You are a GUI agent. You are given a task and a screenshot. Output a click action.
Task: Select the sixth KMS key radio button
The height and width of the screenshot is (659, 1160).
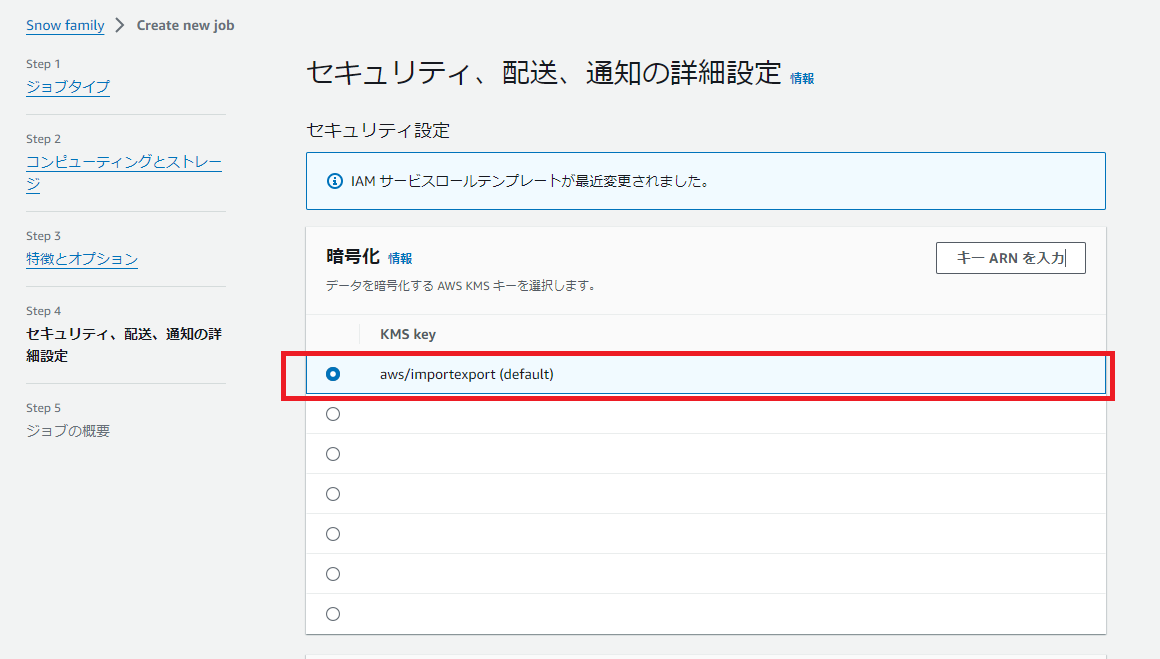pyautogui.click(x=333, y=574)
